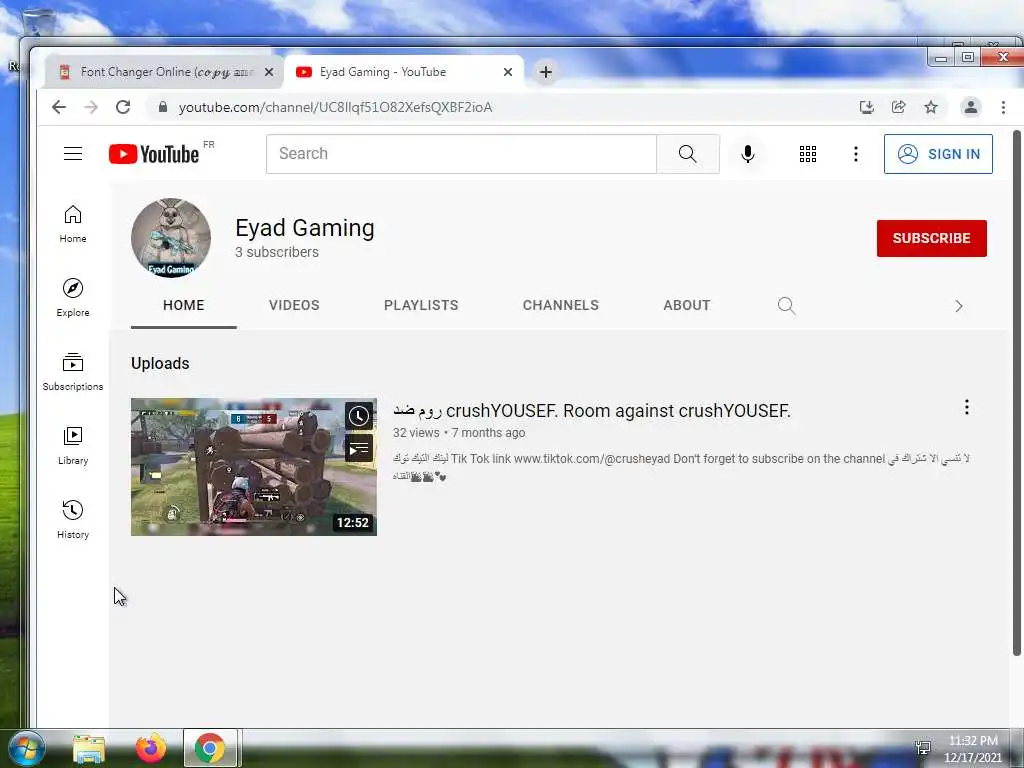Click the Subscribe button
This screenshot has width=1024, height=768.
click(x=931, y=238)
